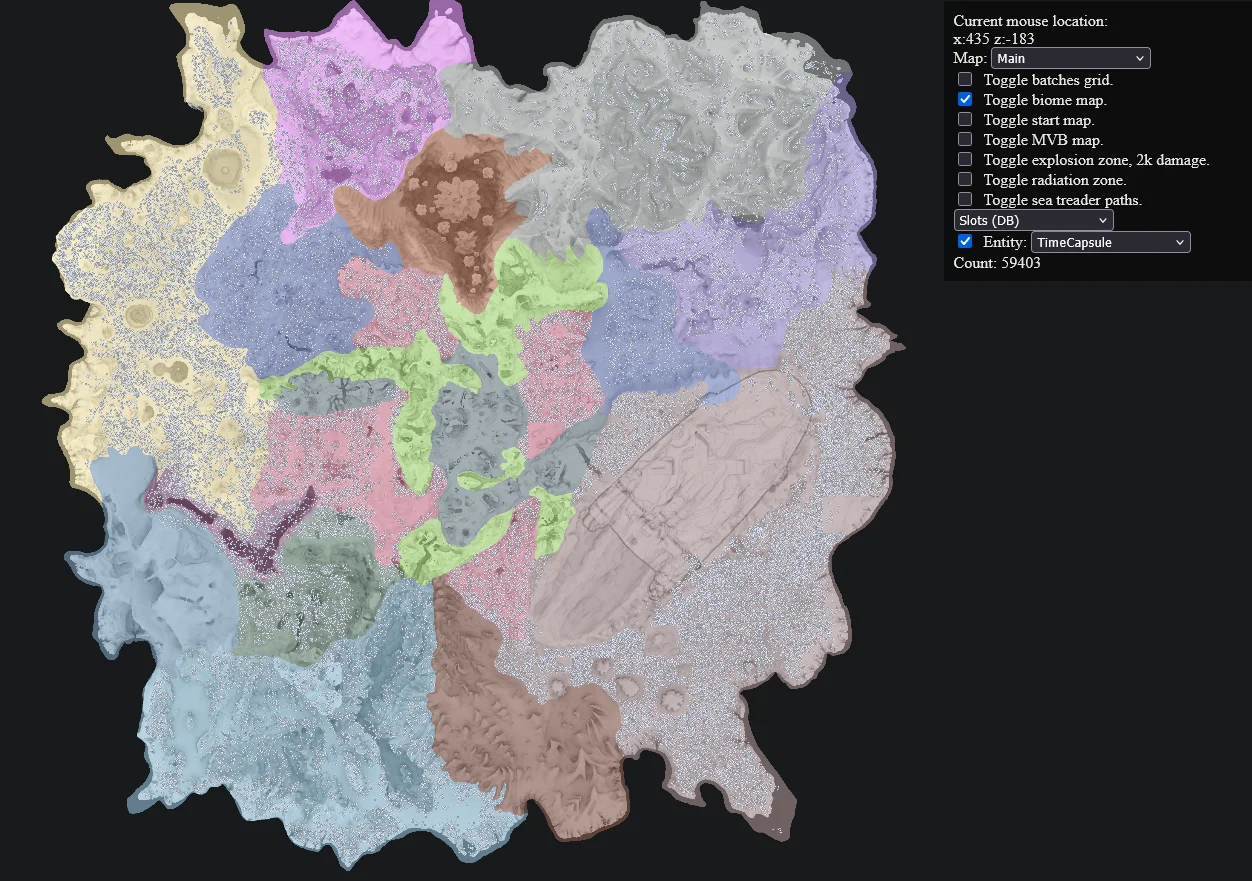Check Toggle sea treader paths box
Image resolution: width=1252 pixels, height=881 pixels.
click(x=965, y=199)
